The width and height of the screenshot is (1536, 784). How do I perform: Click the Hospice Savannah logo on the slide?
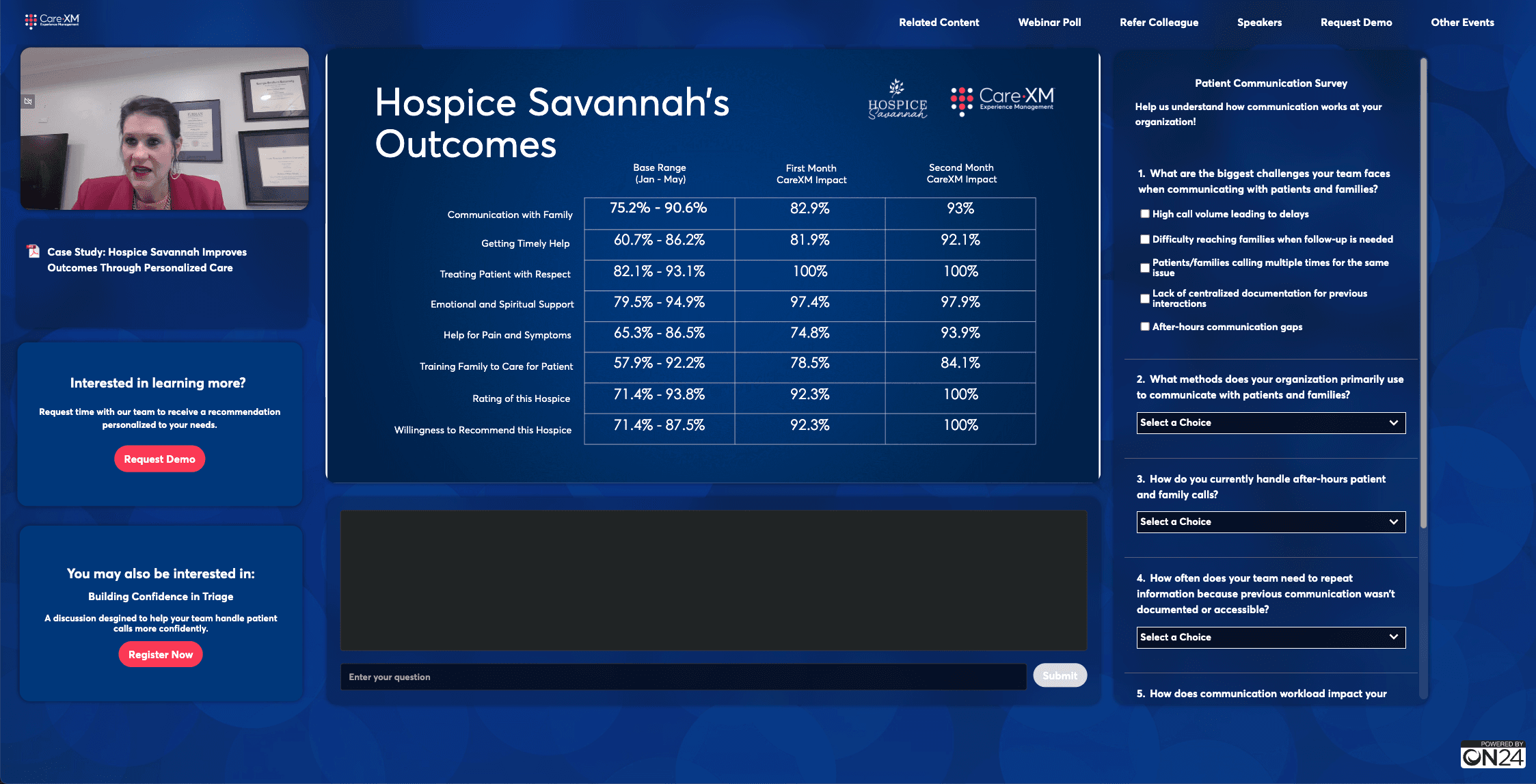tap(897, 100)
